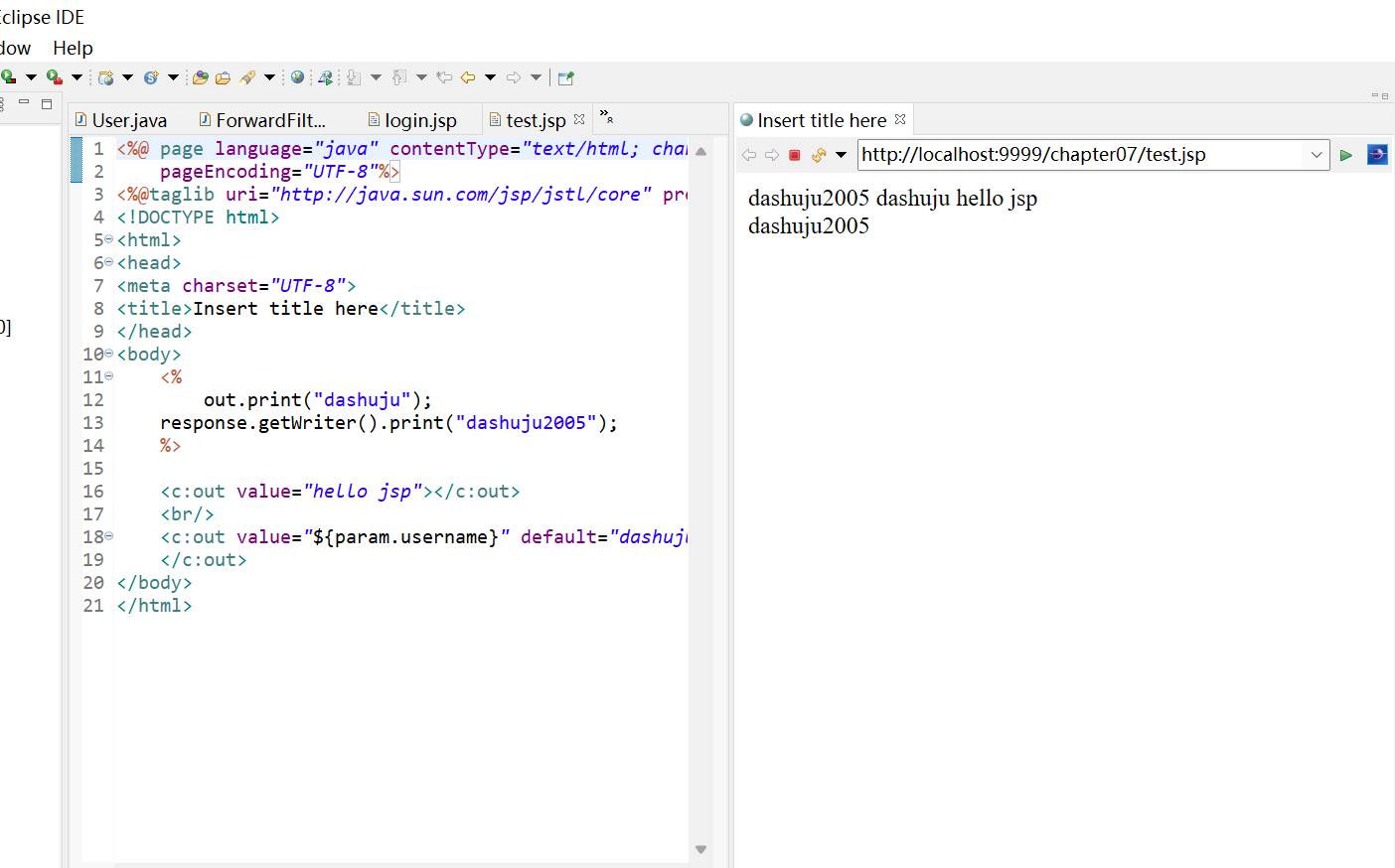Viewport: 1395px width, 868px height.
Task: Collapse the <body> fold on line 10
Action: tap(109, 354)
